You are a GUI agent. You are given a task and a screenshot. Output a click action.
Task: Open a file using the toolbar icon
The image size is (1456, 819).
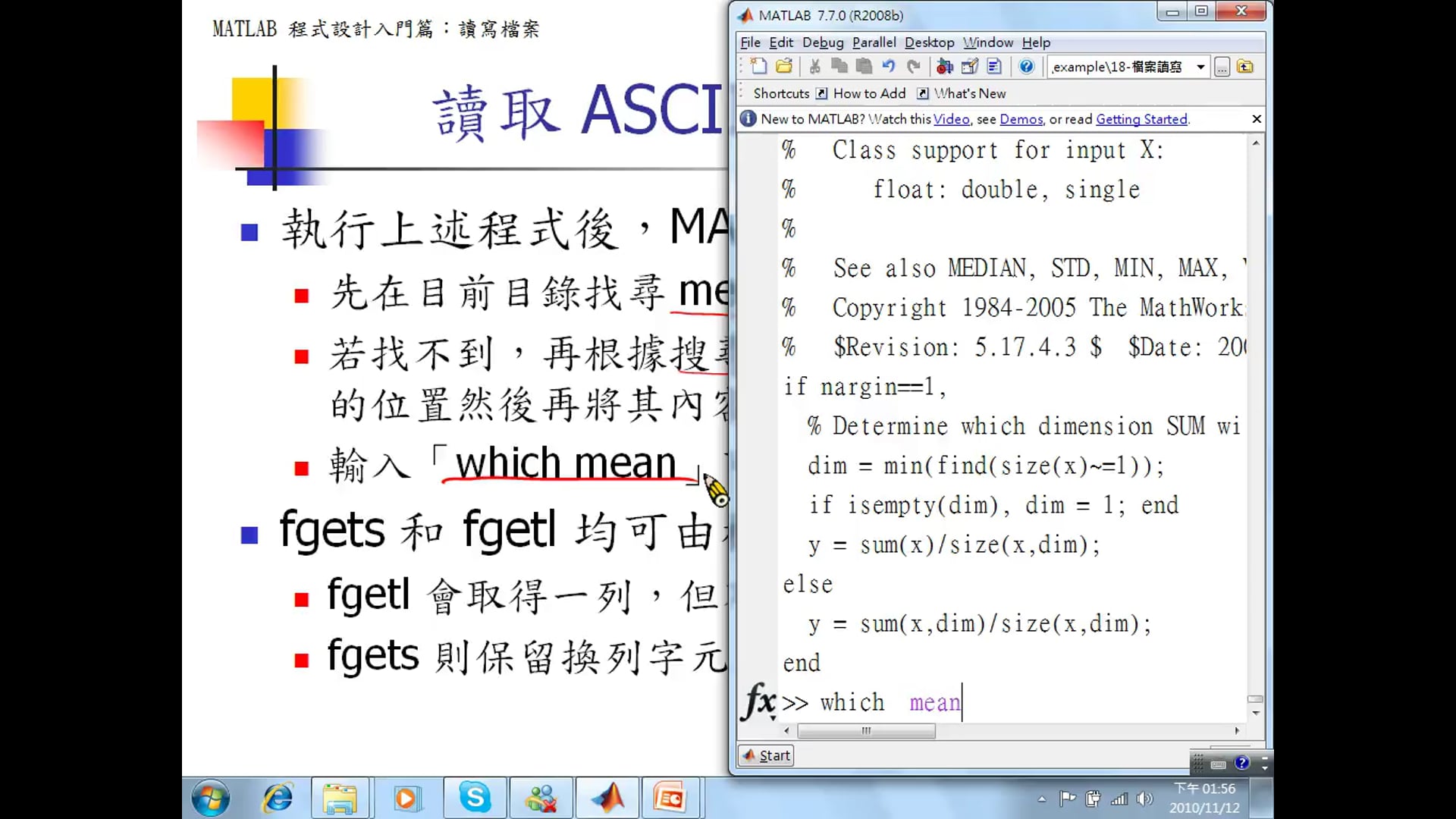tap(784, 67)
